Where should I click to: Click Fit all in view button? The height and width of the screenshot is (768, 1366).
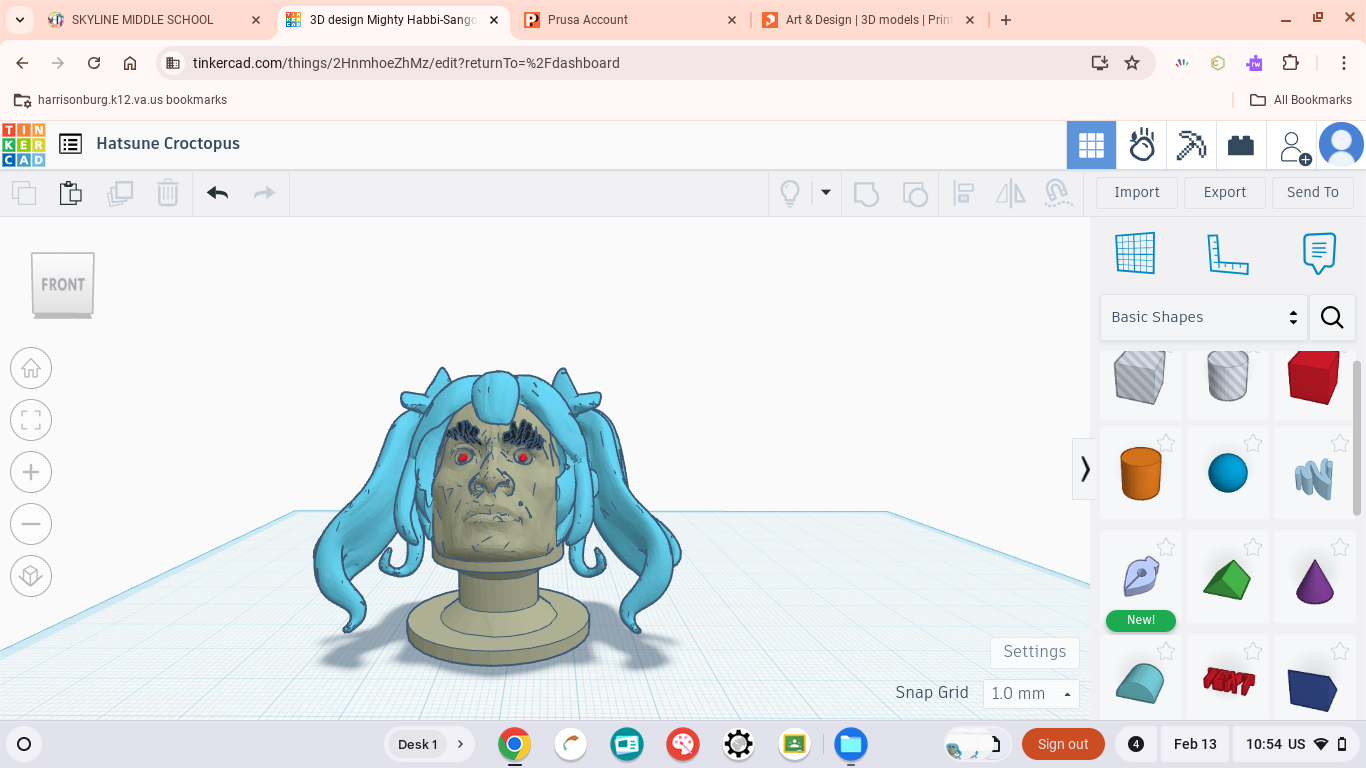click(x=31, y=420)
